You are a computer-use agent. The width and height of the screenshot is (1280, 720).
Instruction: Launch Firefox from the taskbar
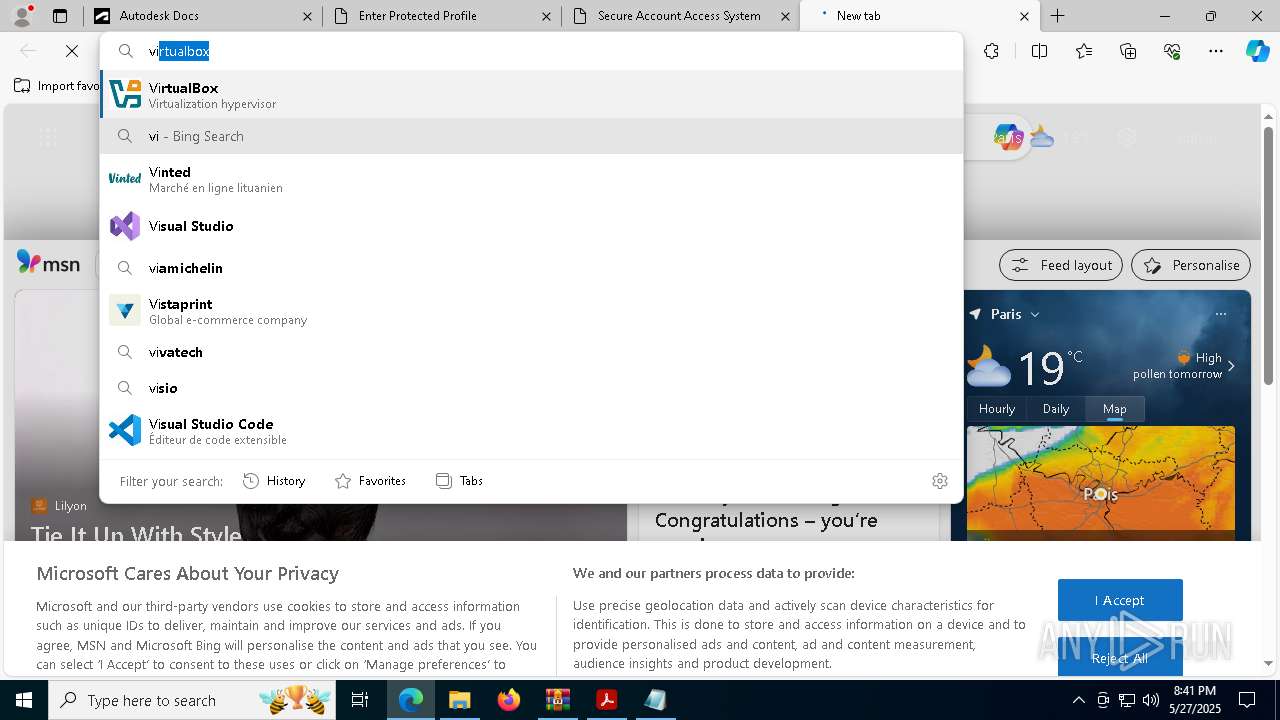tap(509, 700)
